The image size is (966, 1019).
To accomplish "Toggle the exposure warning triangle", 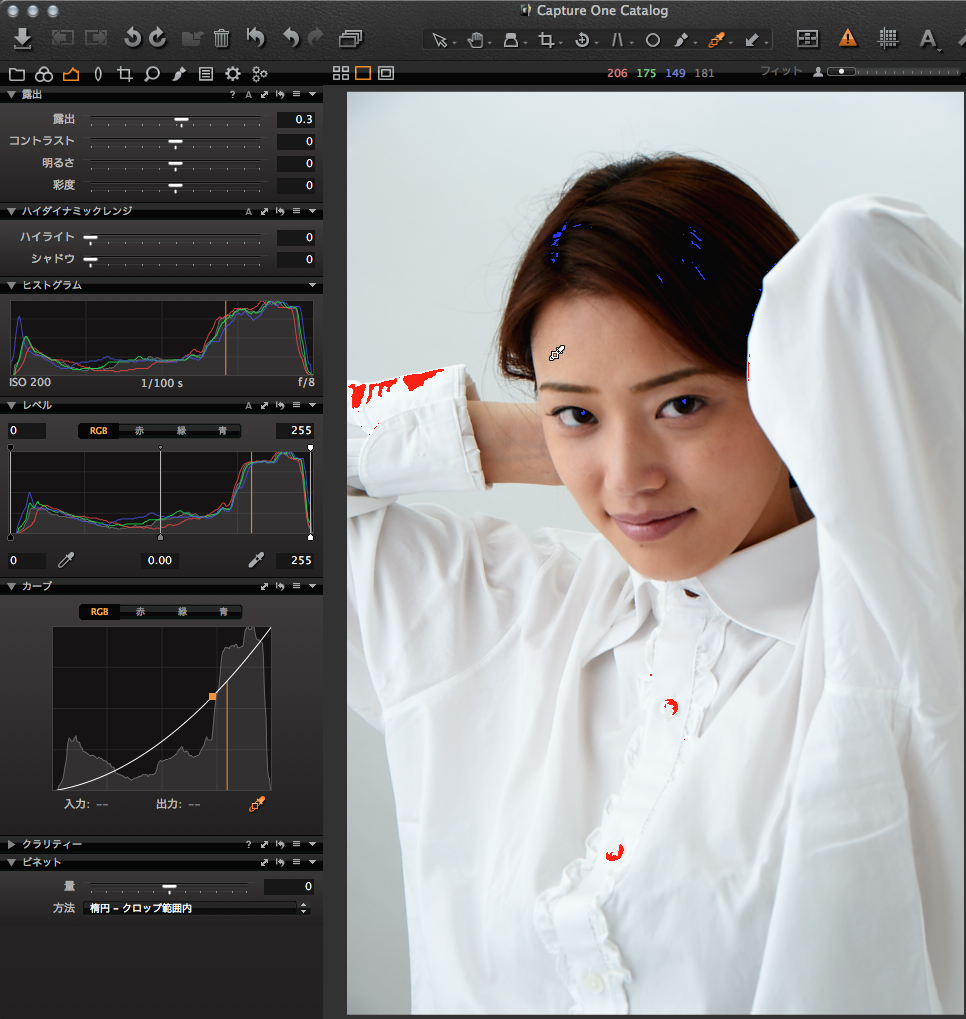I will (848, 39).
